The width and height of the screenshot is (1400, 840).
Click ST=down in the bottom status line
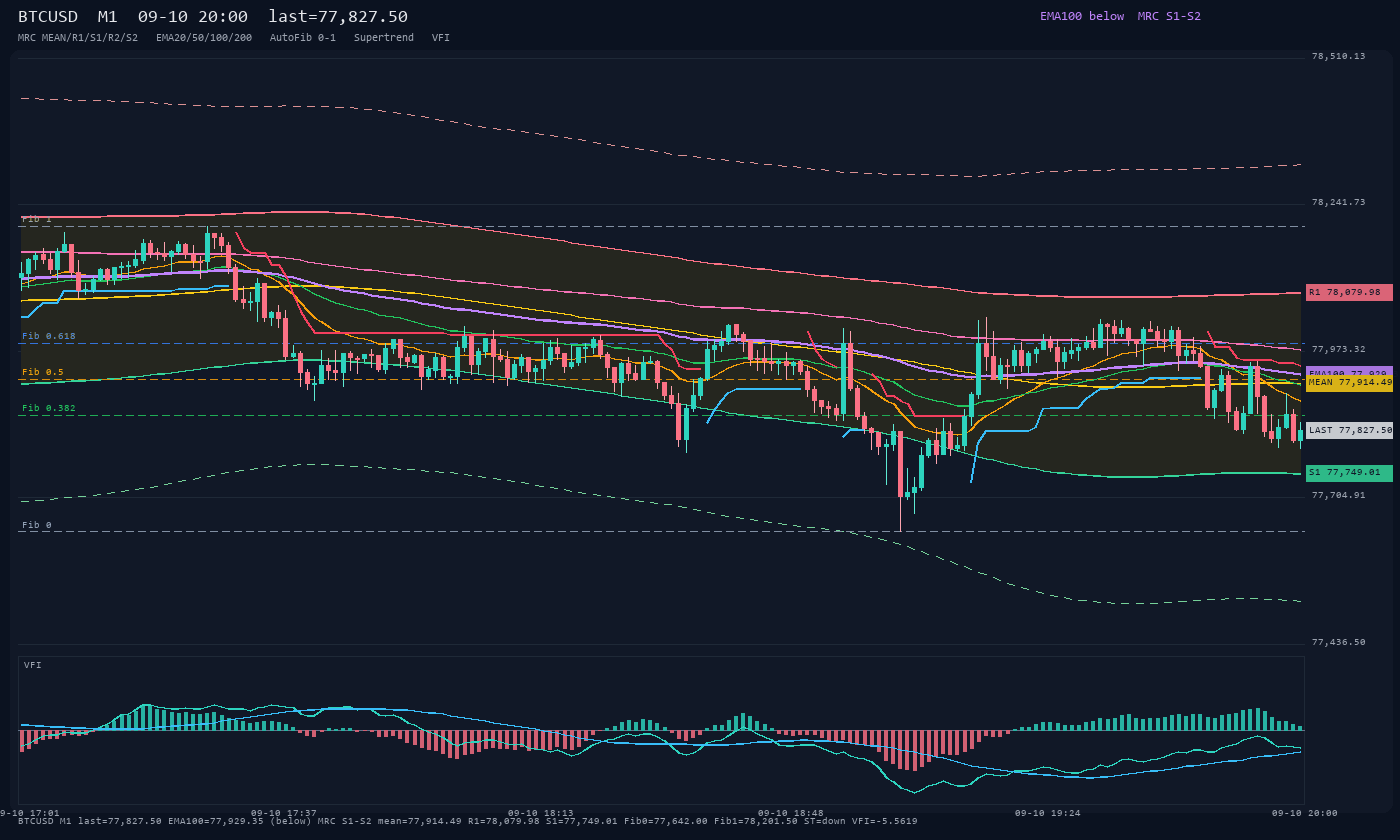pos(824,821)
